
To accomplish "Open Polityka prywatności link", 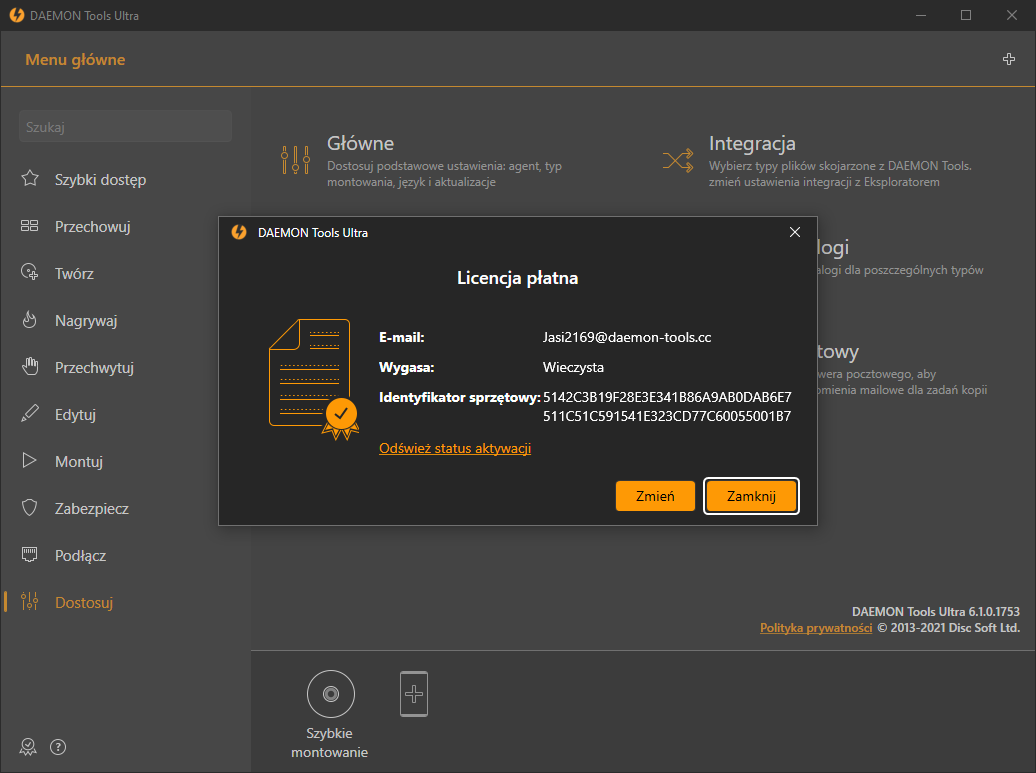I will click(816, 628).
